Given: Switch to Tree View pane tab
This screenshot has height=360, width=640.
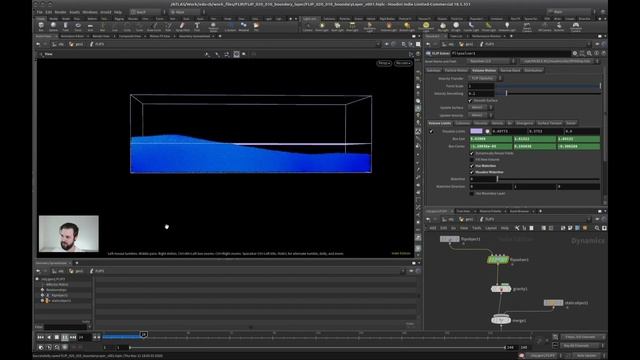Looking at the screenshot, I should (x=463, y=211).
